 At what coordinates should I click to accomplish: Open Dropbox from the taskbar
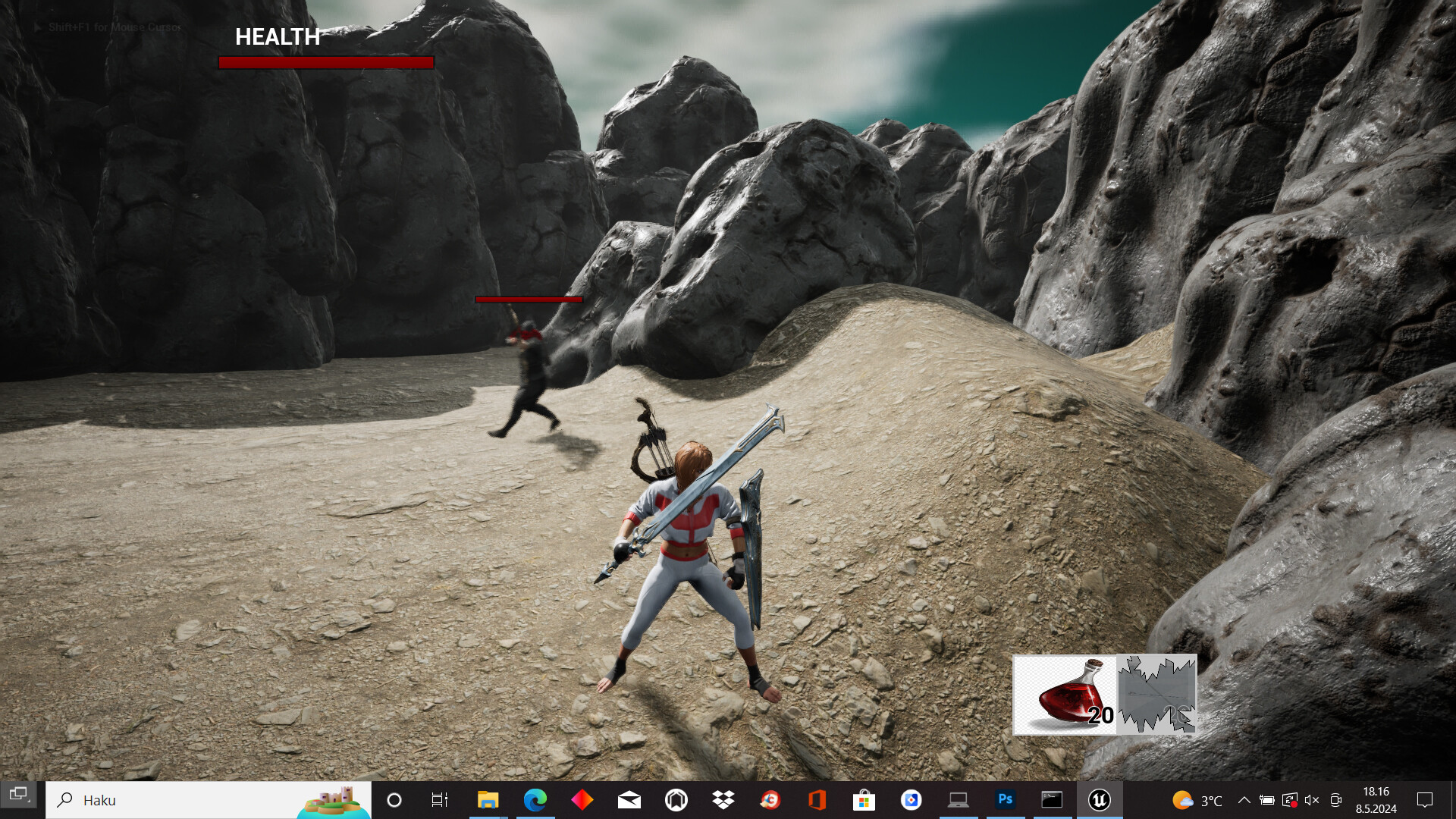point(724,800)
